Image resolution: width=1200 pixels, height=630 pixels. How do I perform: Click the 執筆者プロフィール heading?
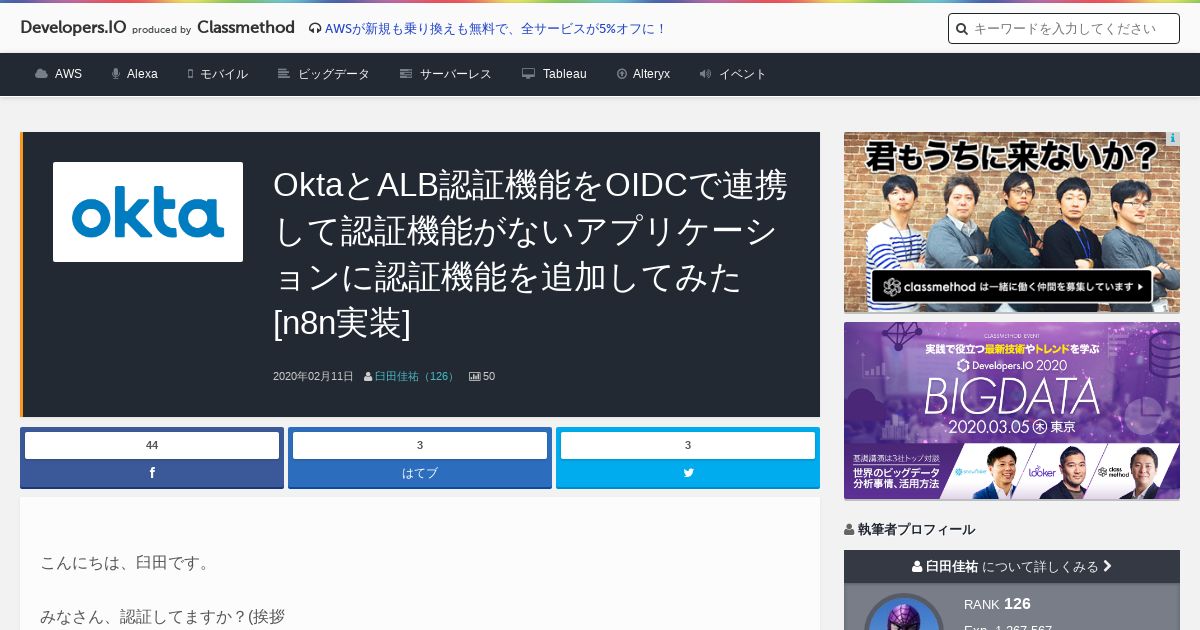tap(909, 530)
